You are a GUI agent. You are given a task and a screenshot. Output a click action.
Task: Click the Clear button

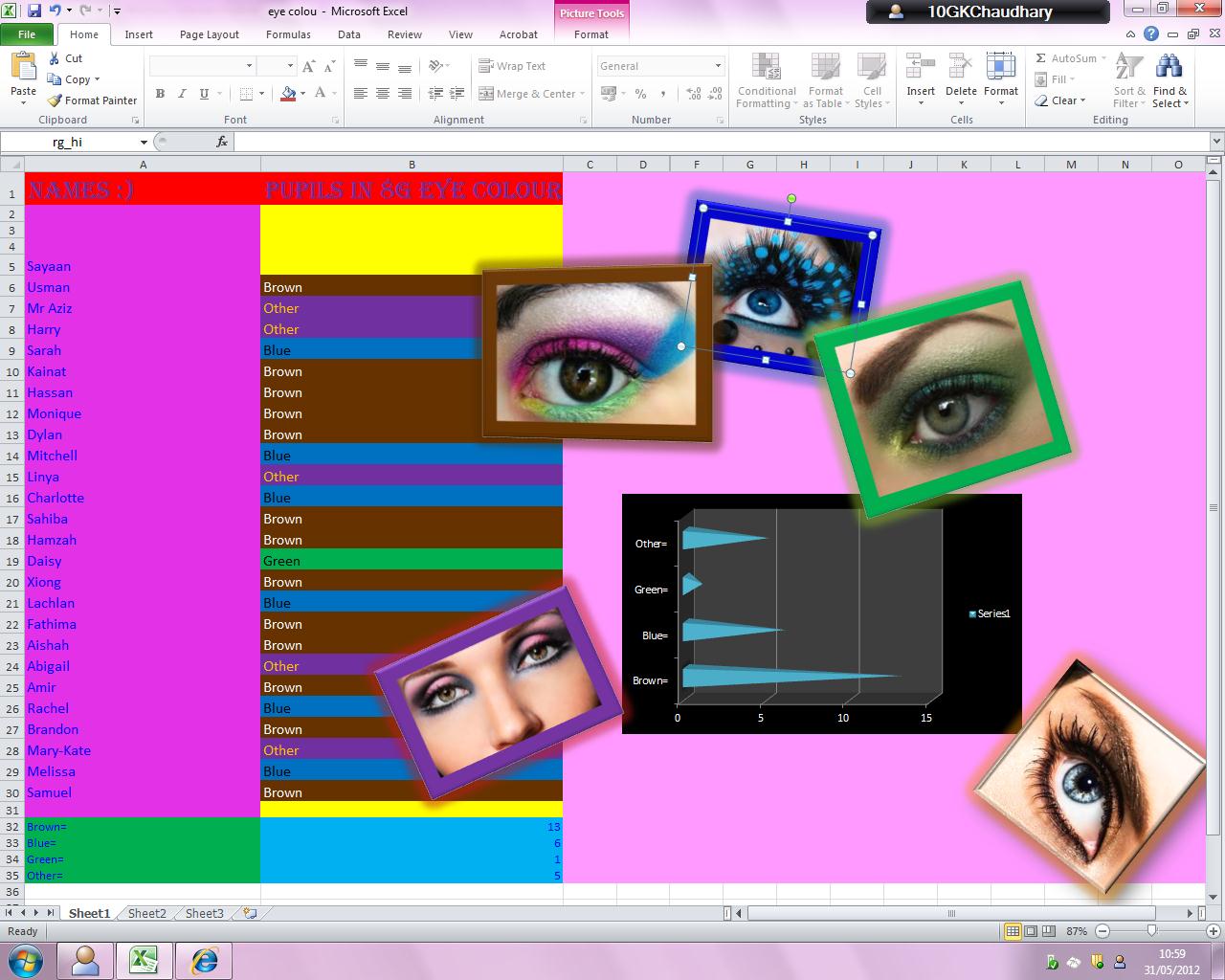click(x=1060, y=100)
